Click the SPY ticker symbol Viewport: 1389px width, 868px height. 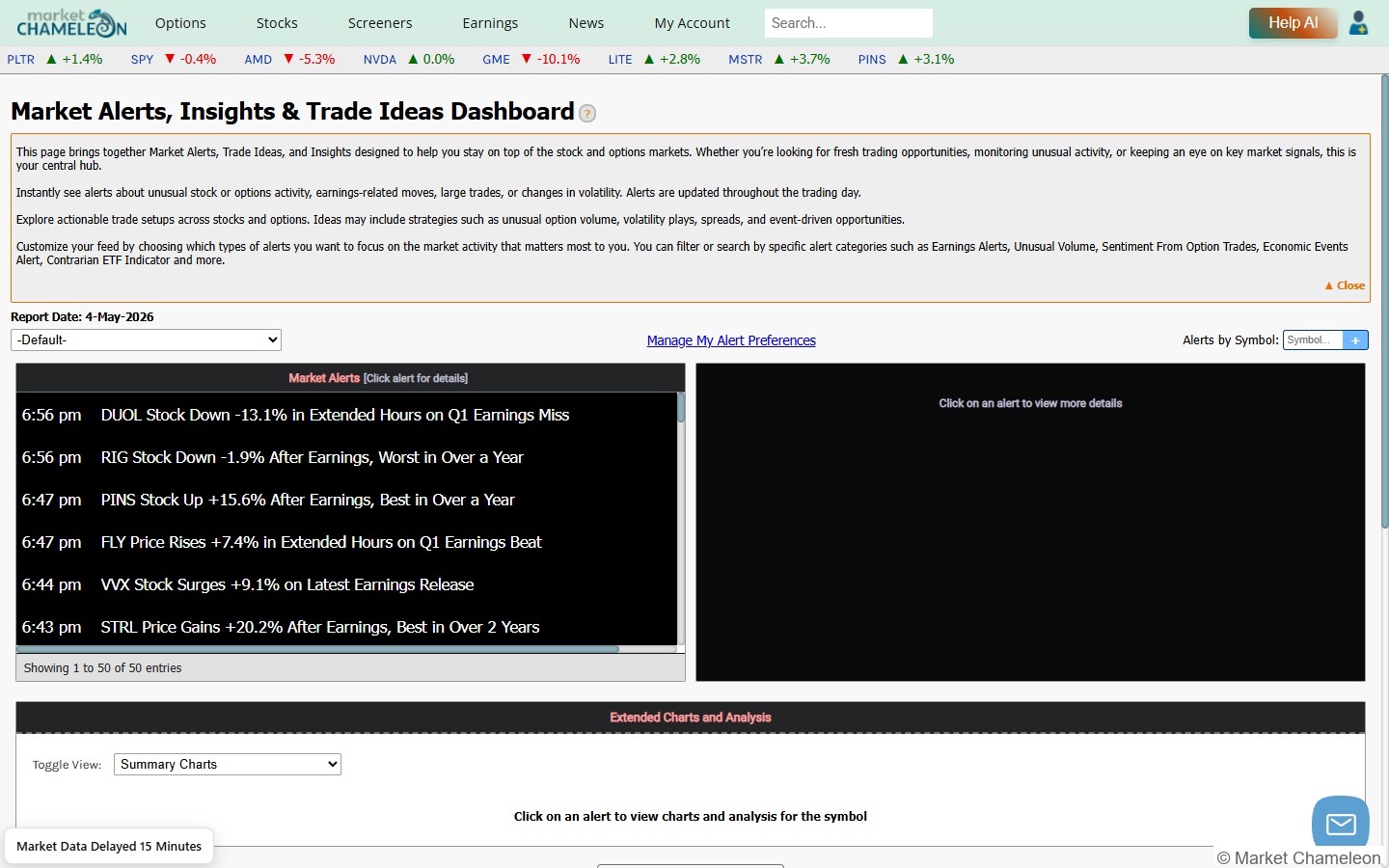pos(142,59)
